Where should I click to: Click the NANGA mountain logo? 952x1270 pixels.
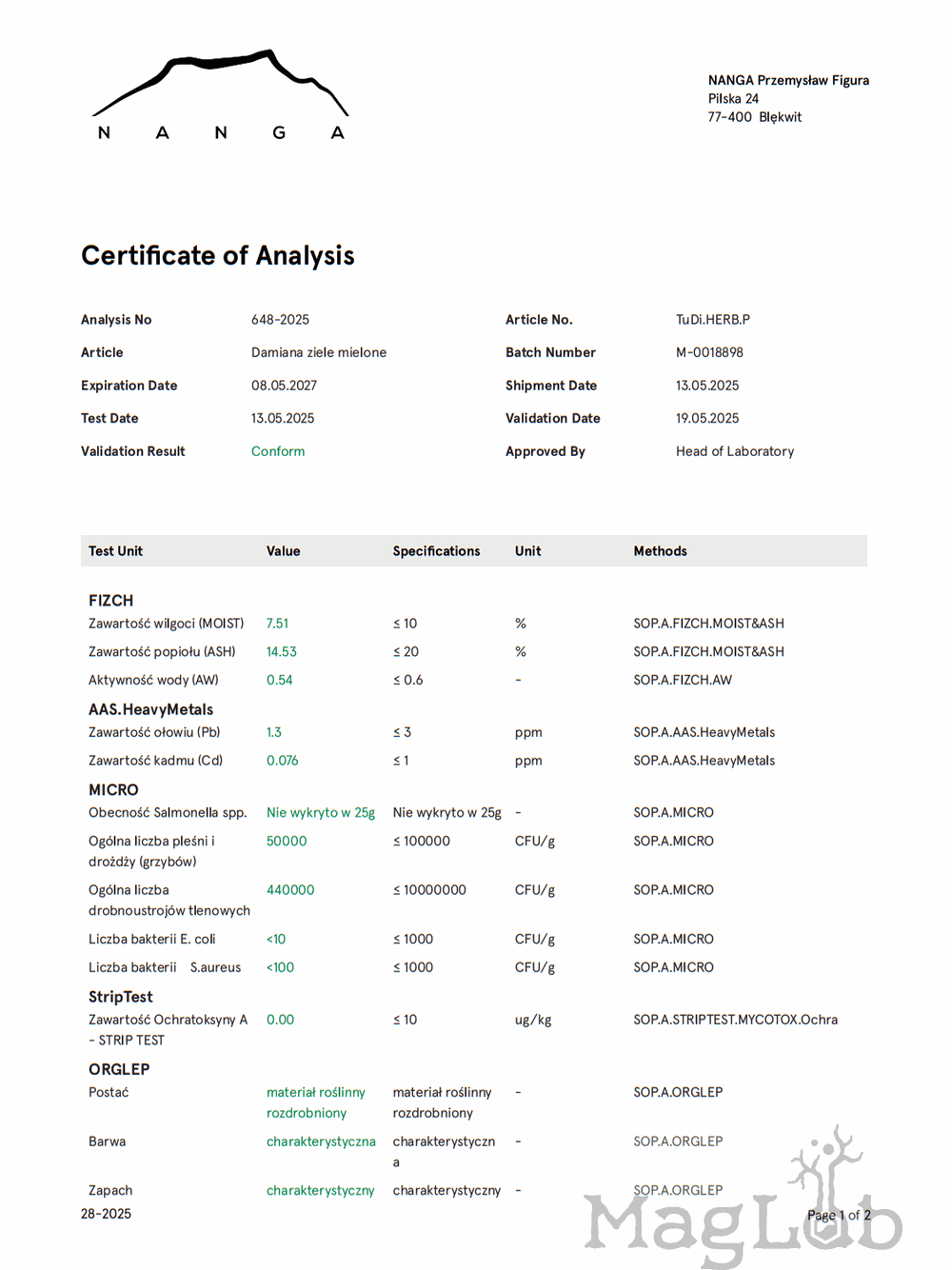pyautogui.click(x=220, y=95)
